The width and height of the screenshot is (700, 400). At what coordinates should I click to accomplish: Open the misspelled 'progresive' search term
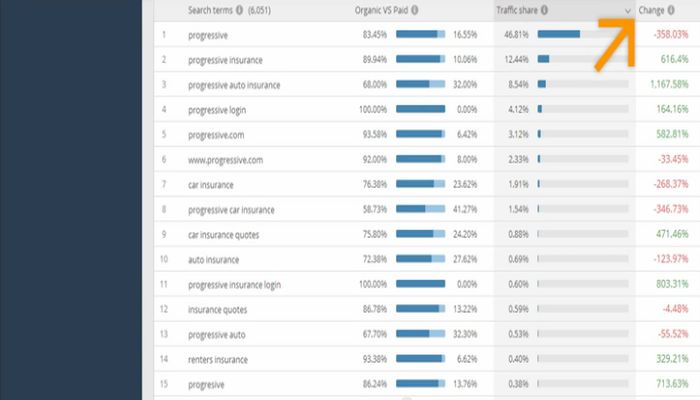tap(207, 383)
